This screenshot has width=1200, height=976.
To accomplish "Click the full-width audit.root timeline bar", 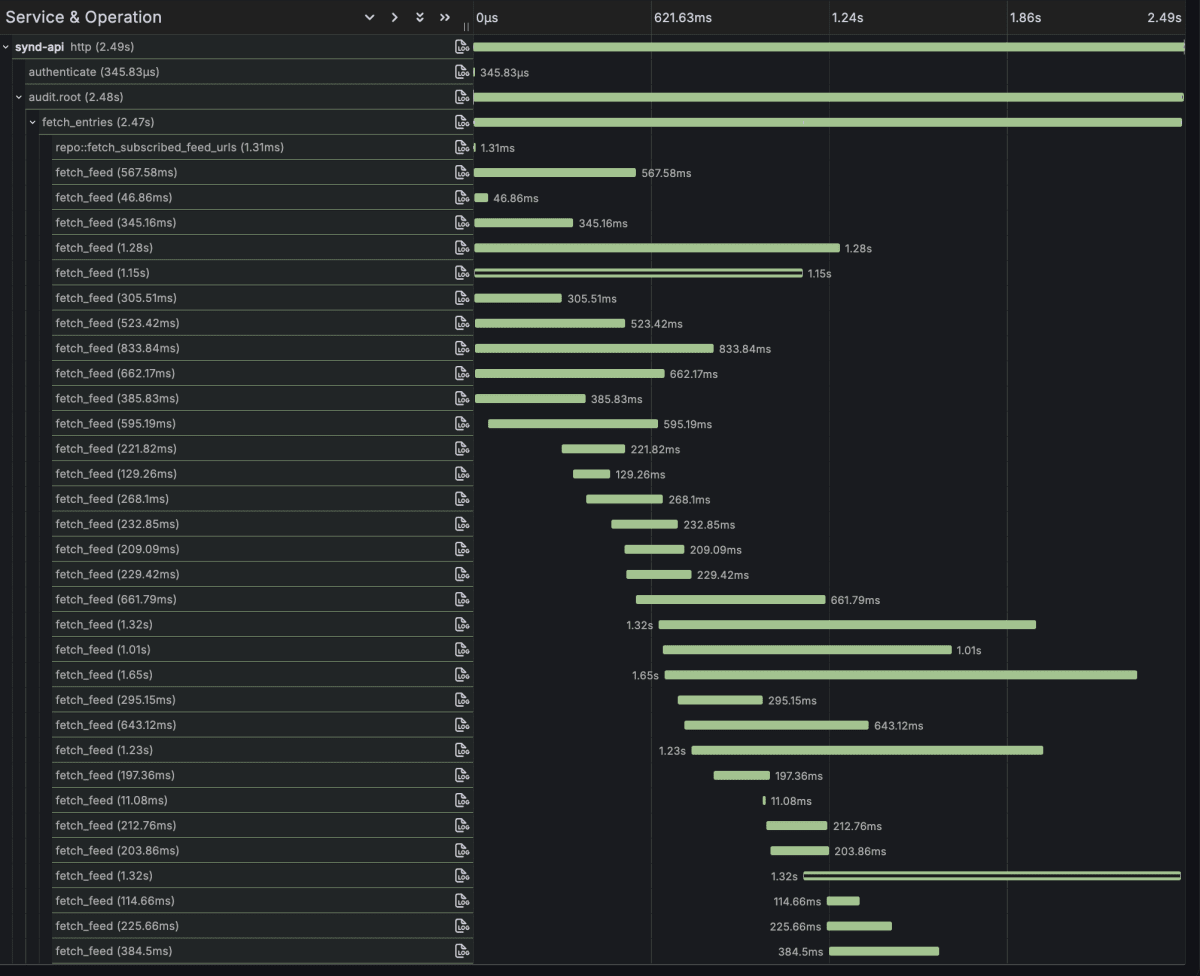I will 828,97.
